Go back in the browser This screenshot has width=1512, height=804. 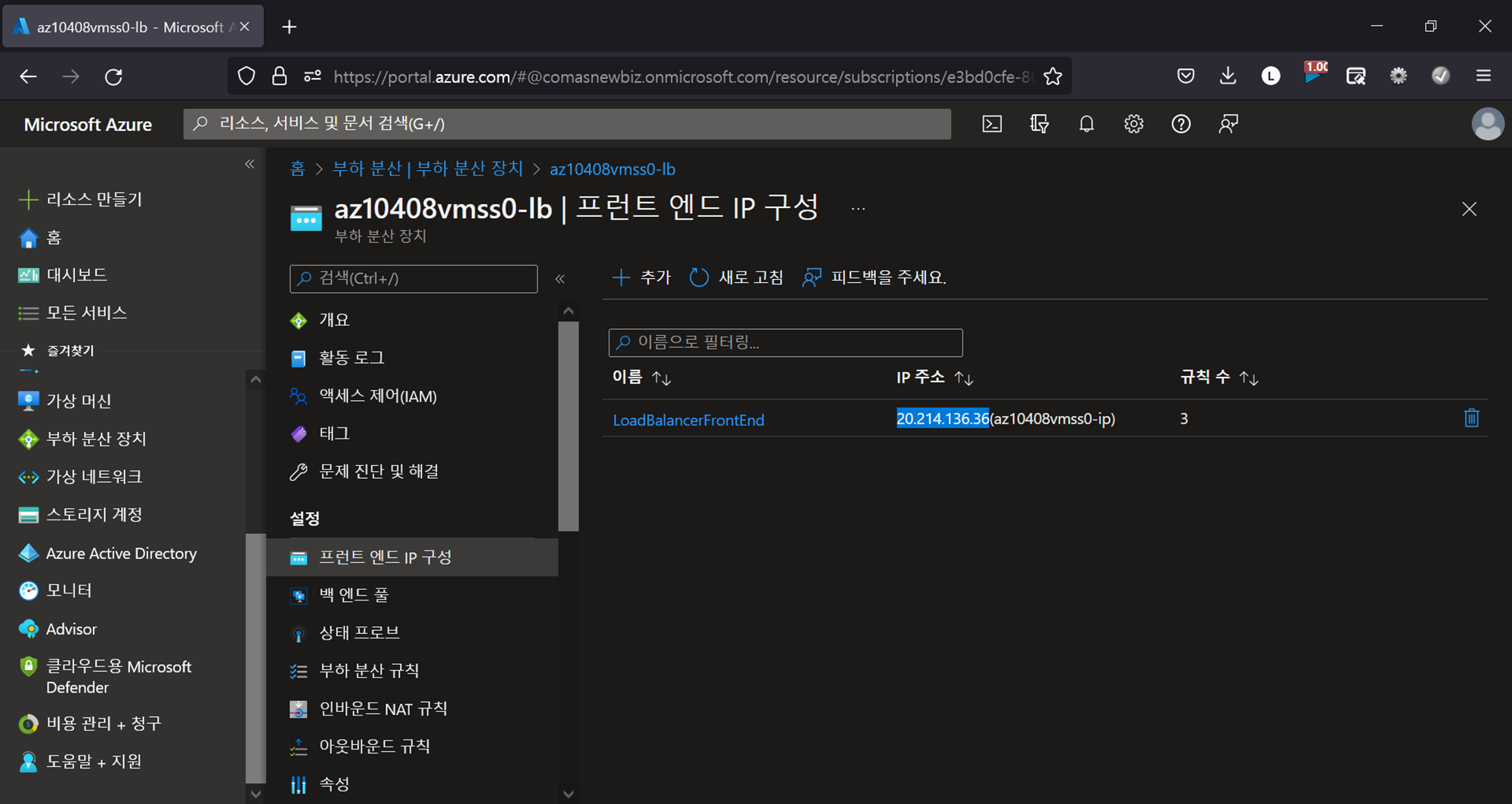pos(28,76)
